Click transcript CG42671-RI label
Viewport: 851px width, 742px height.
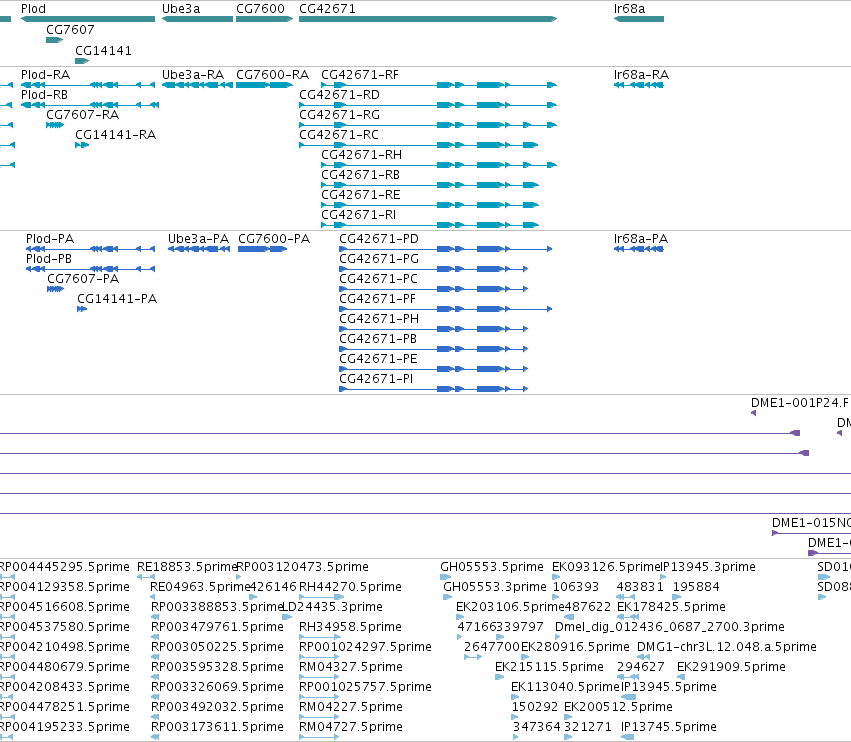[x=359, y=215]
